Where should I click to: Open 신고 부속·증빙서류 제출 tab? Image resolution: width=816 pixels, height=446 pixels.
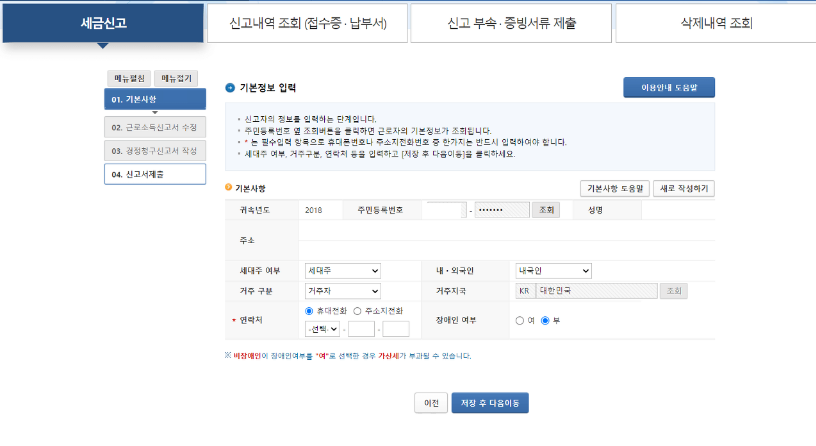pos(511,23)
